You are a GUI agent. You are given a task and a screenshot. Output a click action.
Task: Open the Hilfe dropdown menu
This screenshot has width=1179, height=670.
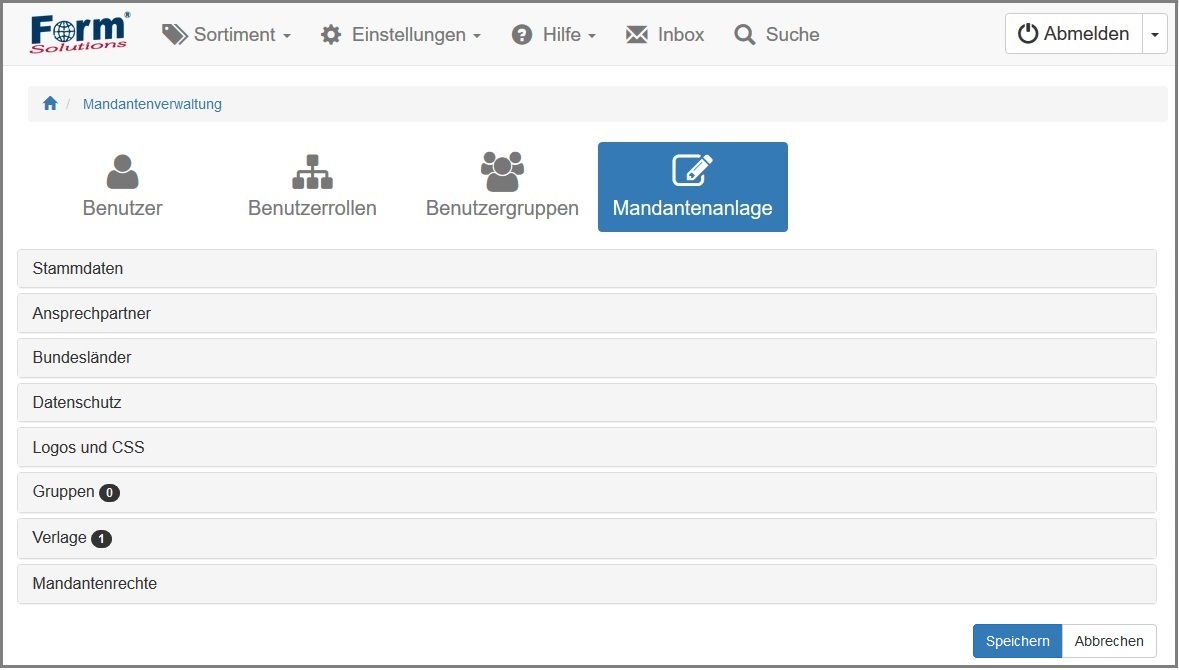tap(554, 35)
